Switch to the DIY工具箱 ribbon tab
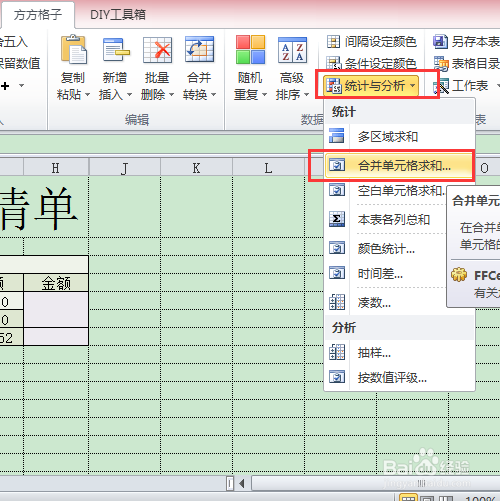This screenshot has width=500, height=501. [x=118, y=15]
